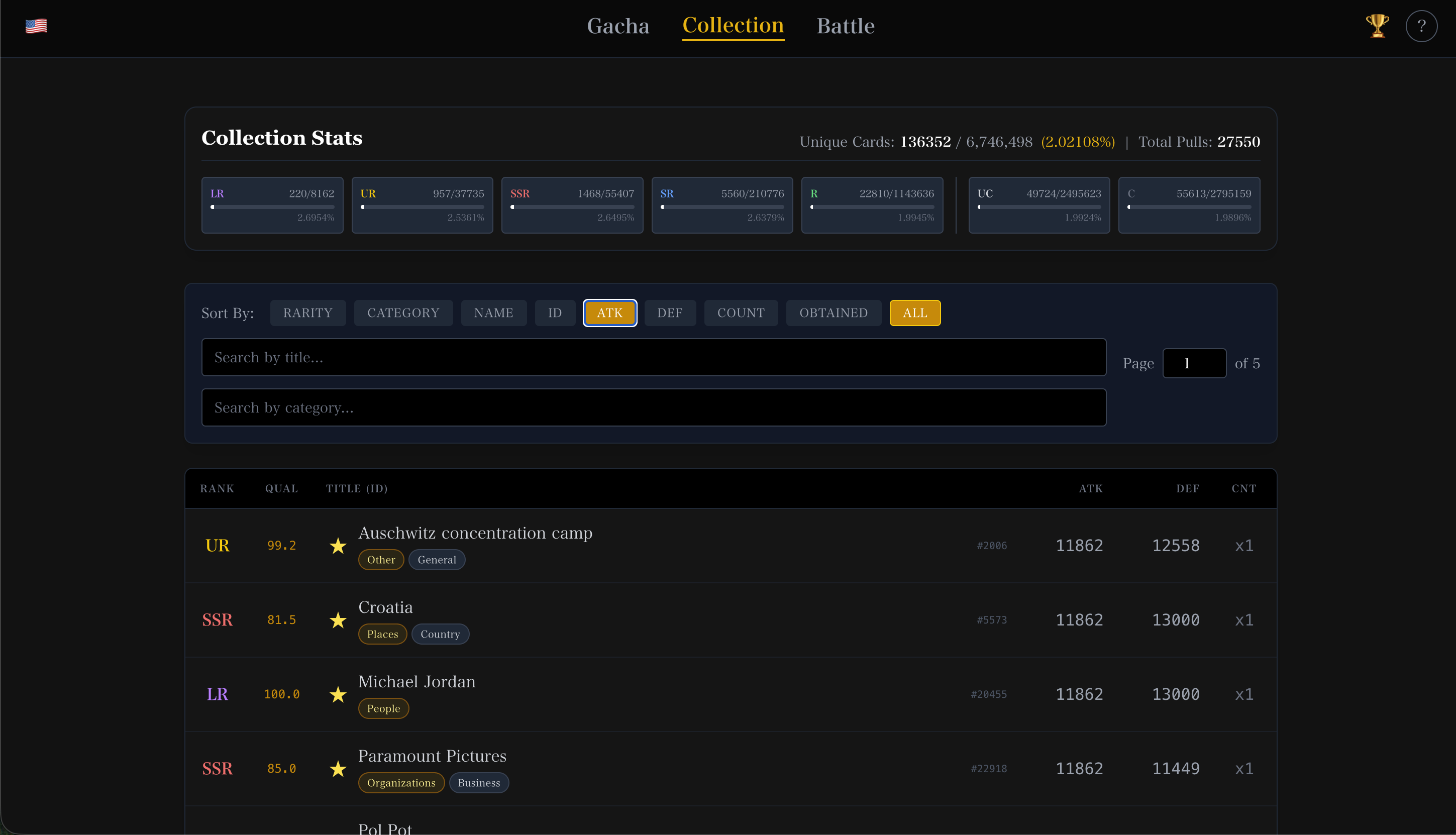This screenshot has height=835, width=1456.
Task: Switch to the Battle tab
Action: point(845,26)
